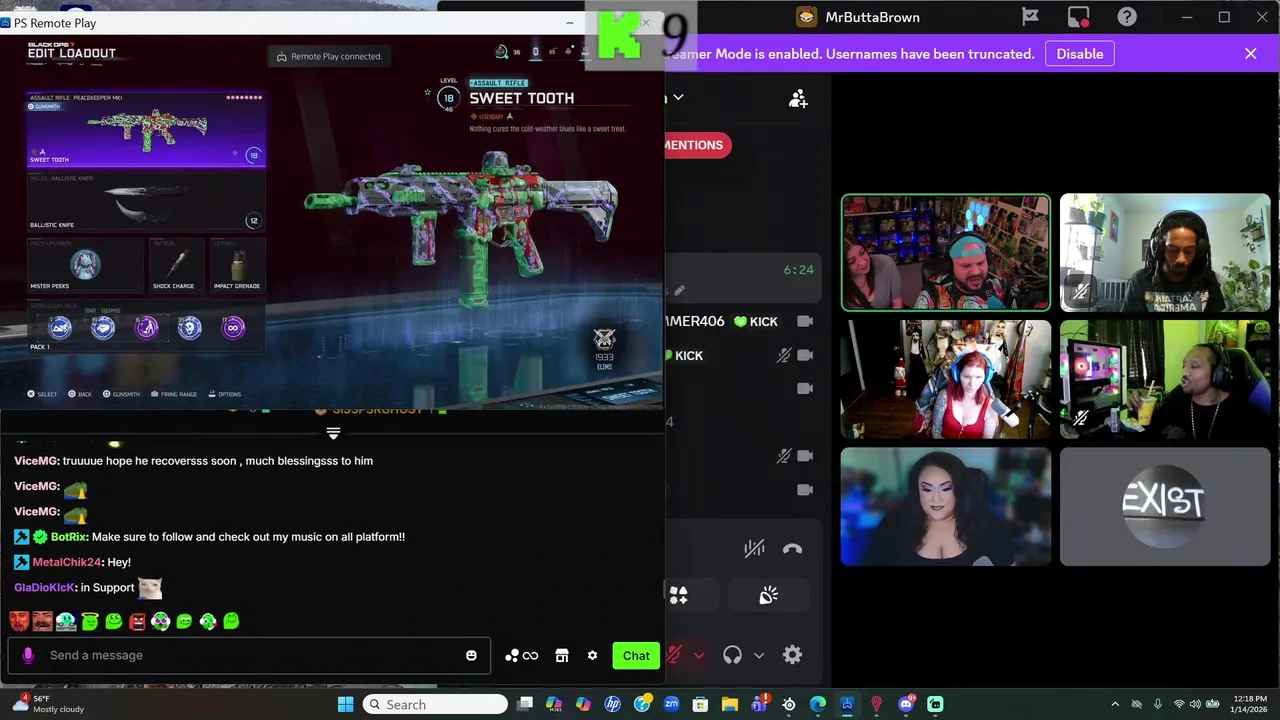Insert the green halo emote from emote row
Image resolution: width=1280 pixels, height=720 pixels.
click(90, 621)
